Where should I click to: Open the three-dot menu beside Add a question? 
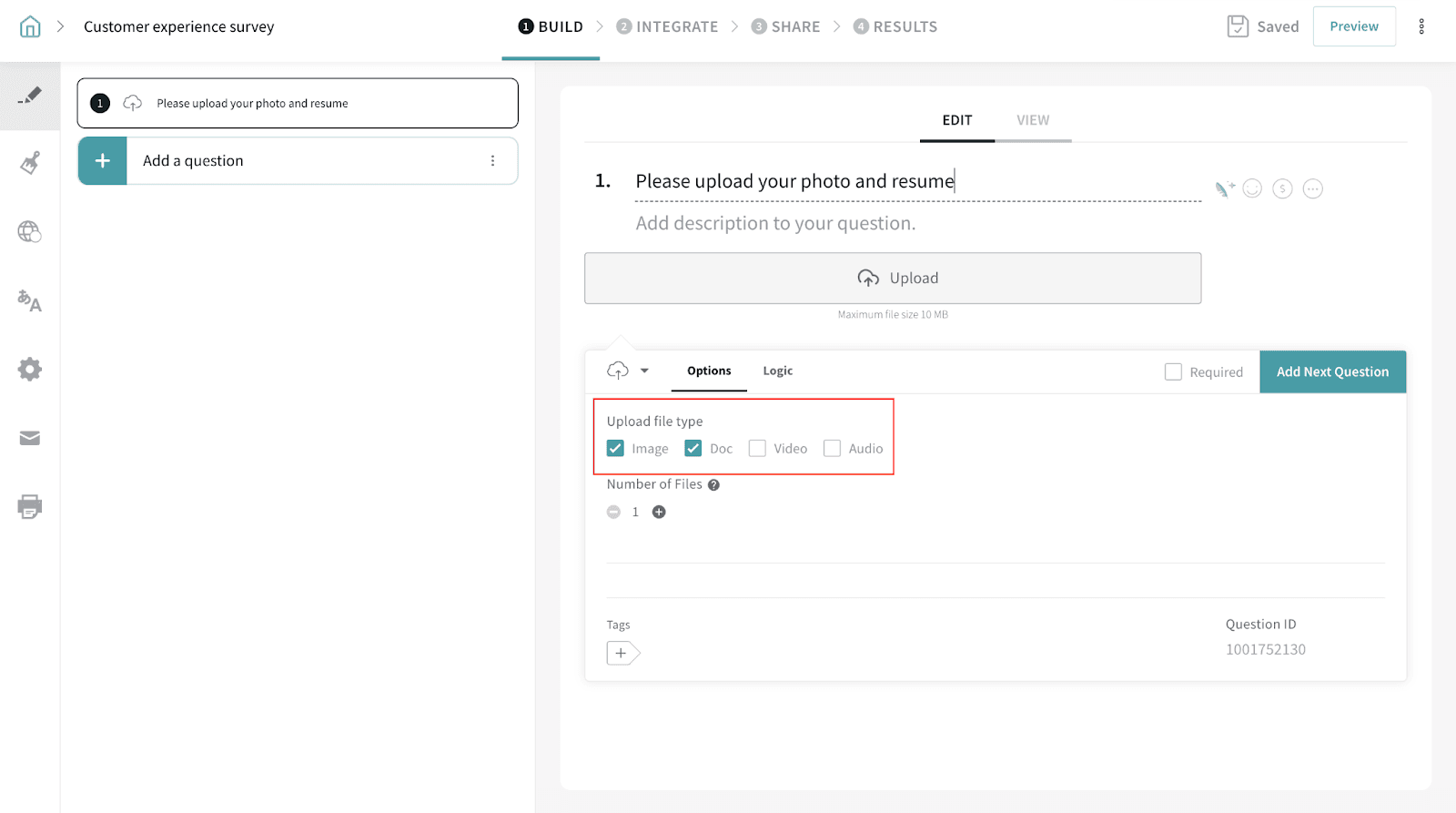click(492, 161)
